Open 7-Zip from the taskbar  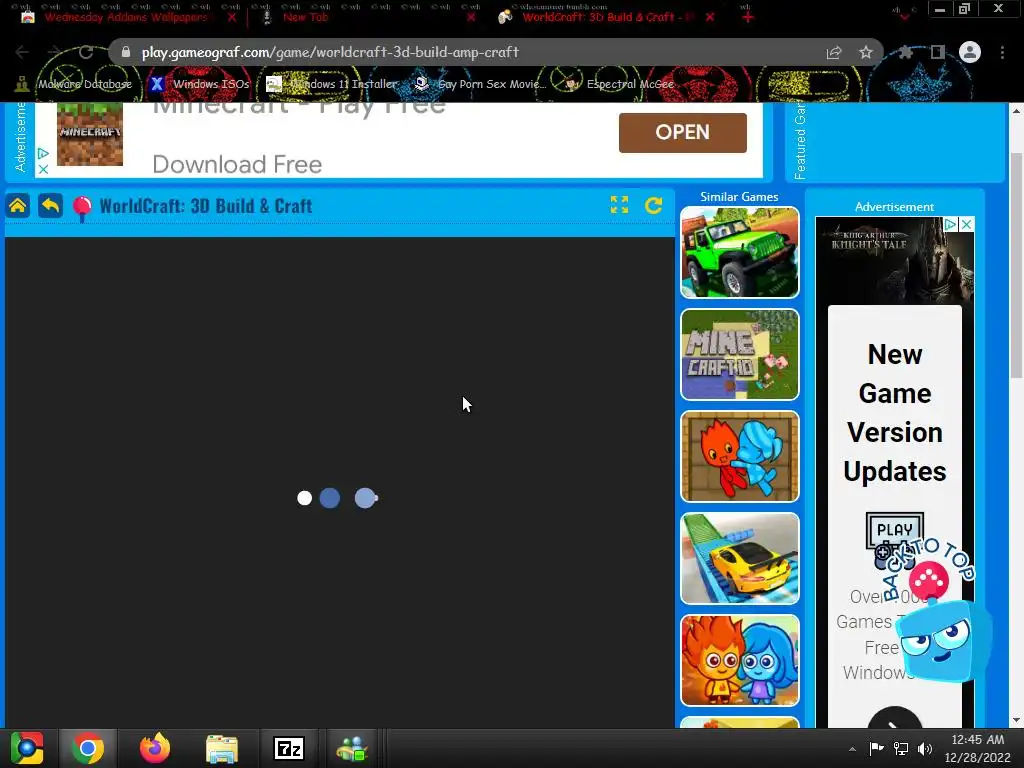coord(289,748)
